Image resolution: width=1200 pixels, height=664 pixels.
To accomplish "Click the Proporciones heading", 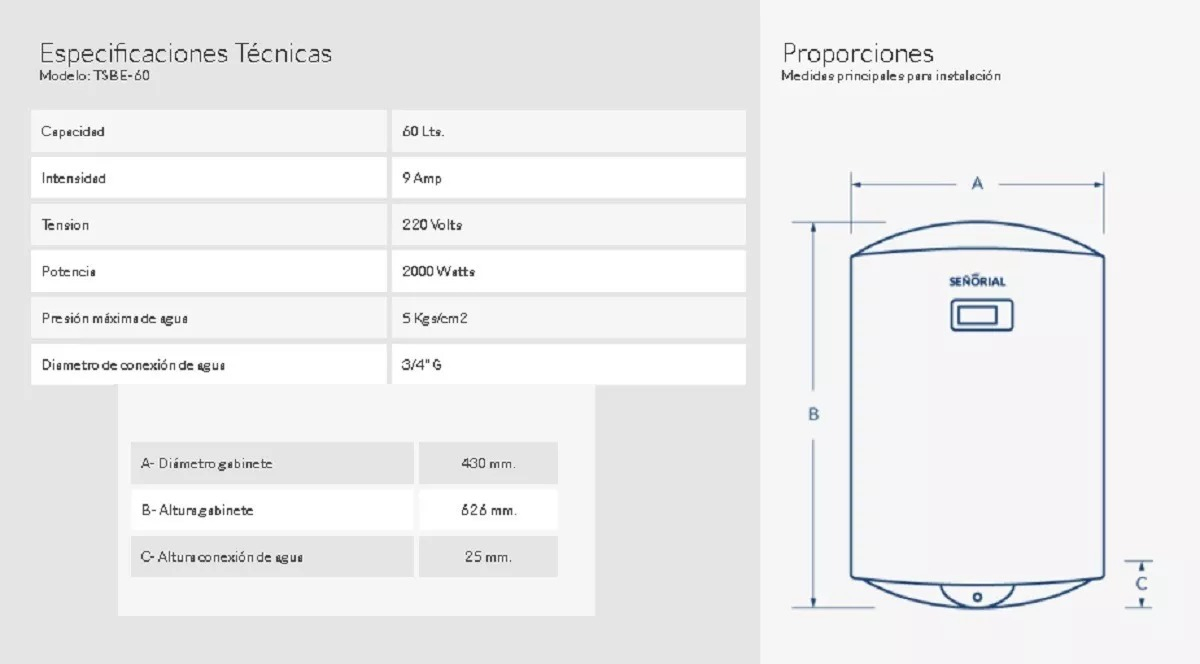I will tap(858, 53).
